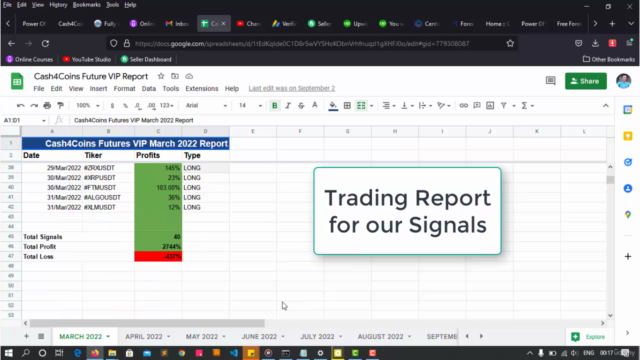The height and width of the screenshot is (360, 640).
Task: Open horizontal align dropdown
Action: click(x=389, y=106)
